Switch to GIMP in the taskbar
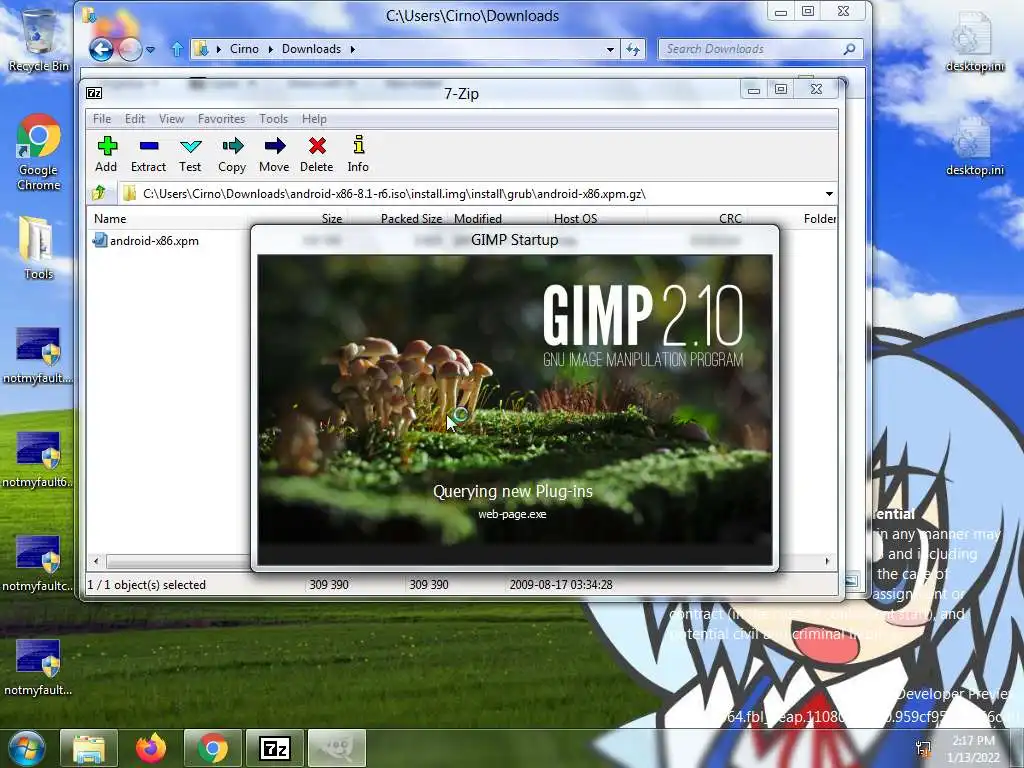This screenshot has width=1024, height=768. tap(337, 748)
